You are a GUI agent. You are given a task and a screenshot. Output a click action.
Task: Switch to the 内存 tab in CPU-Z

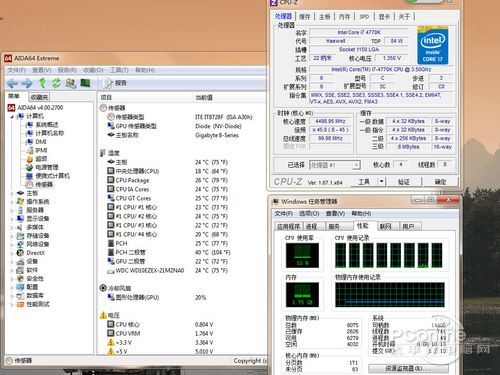(344, 16)
